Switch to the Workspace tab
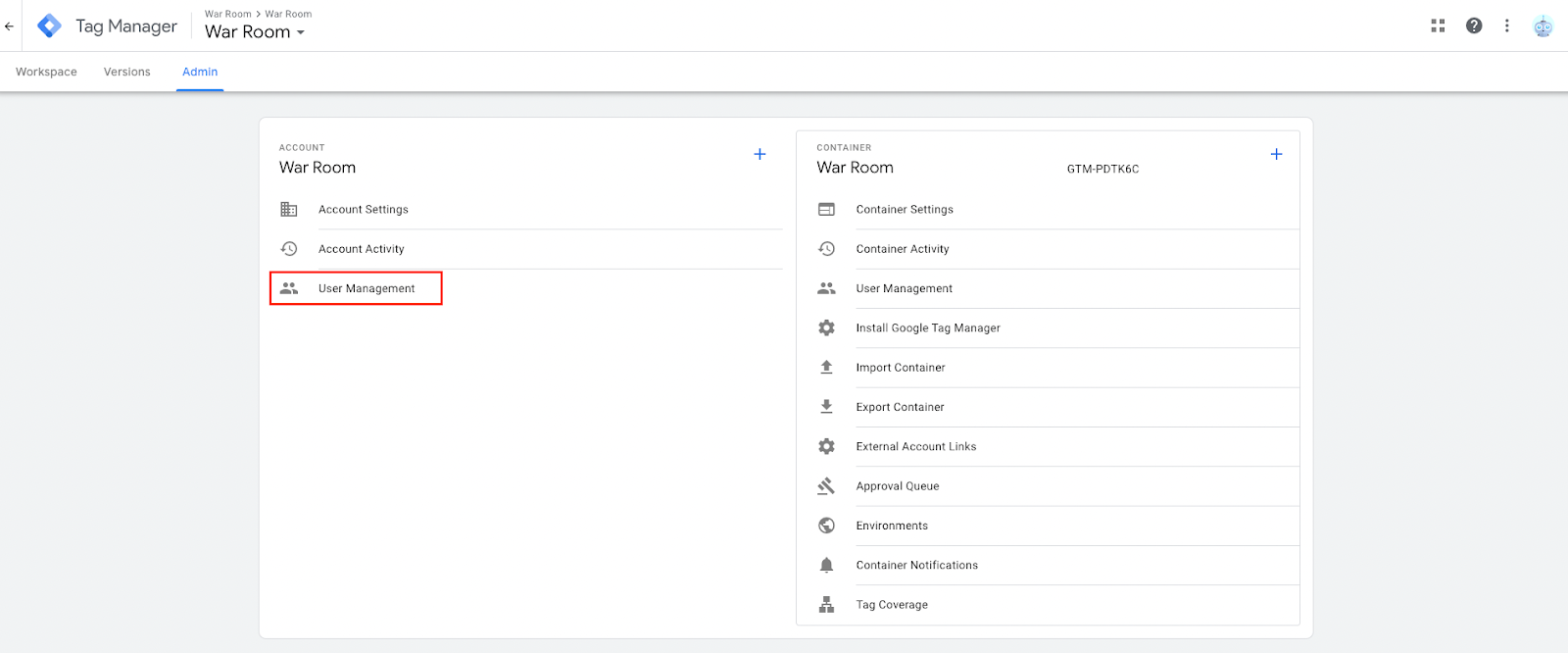This screenshot has height=653, width=1568. [x=46, y=72]
